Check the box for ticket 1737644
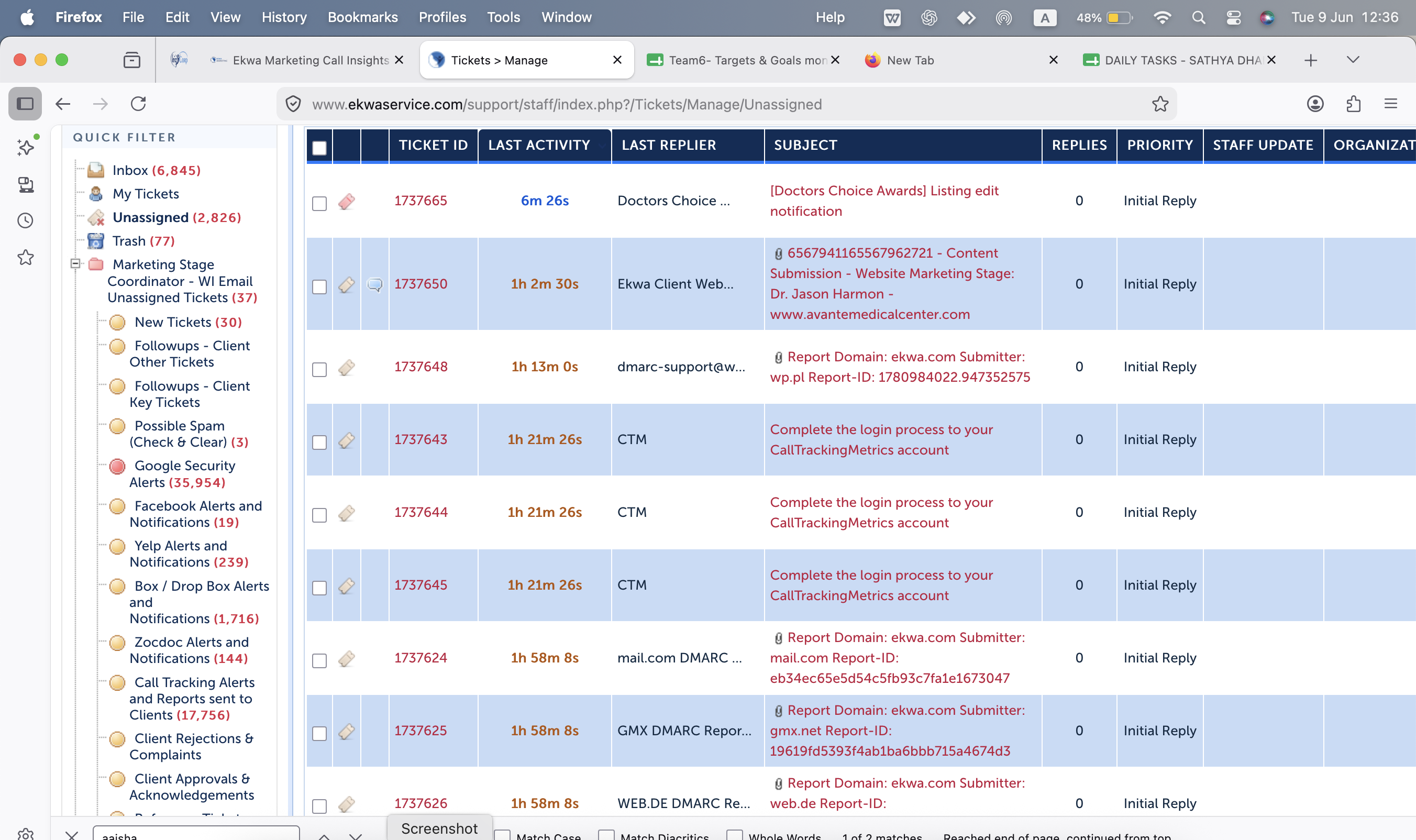The image size is (1416, 840). 319,515
